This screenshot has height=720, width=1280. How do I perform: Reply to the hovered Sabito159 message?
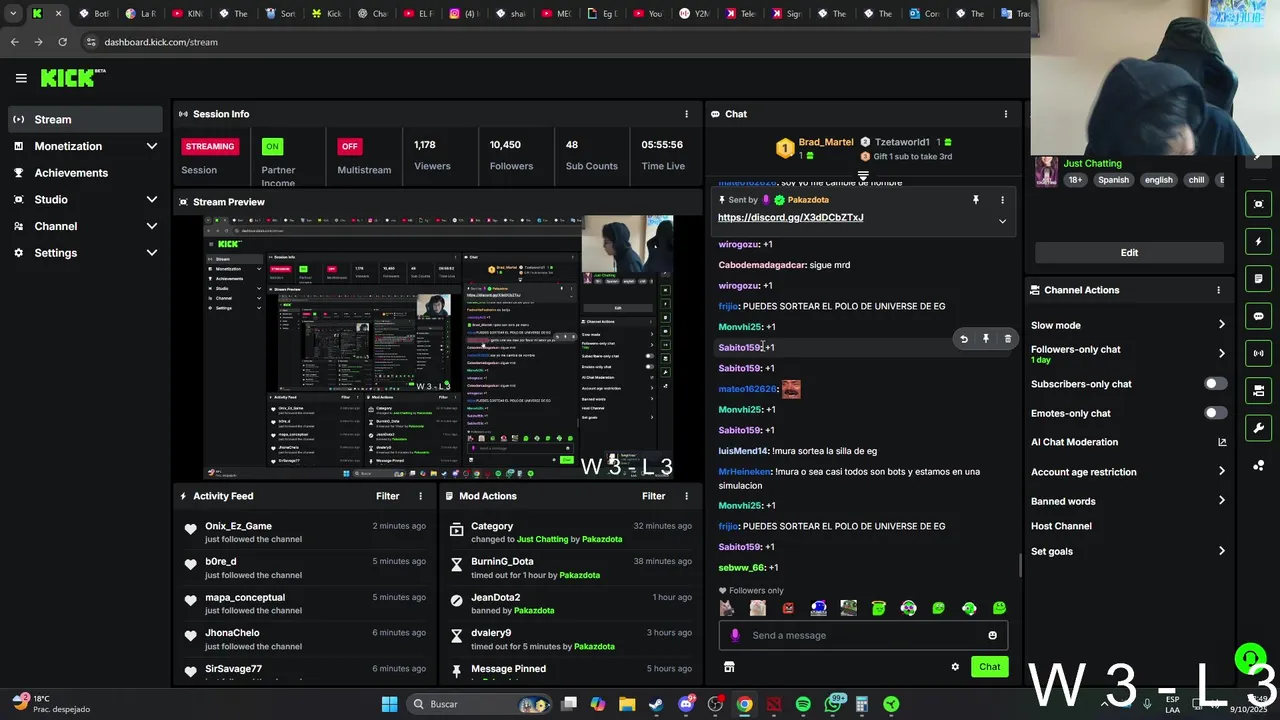pyautogui.click(x=964, y=339)
